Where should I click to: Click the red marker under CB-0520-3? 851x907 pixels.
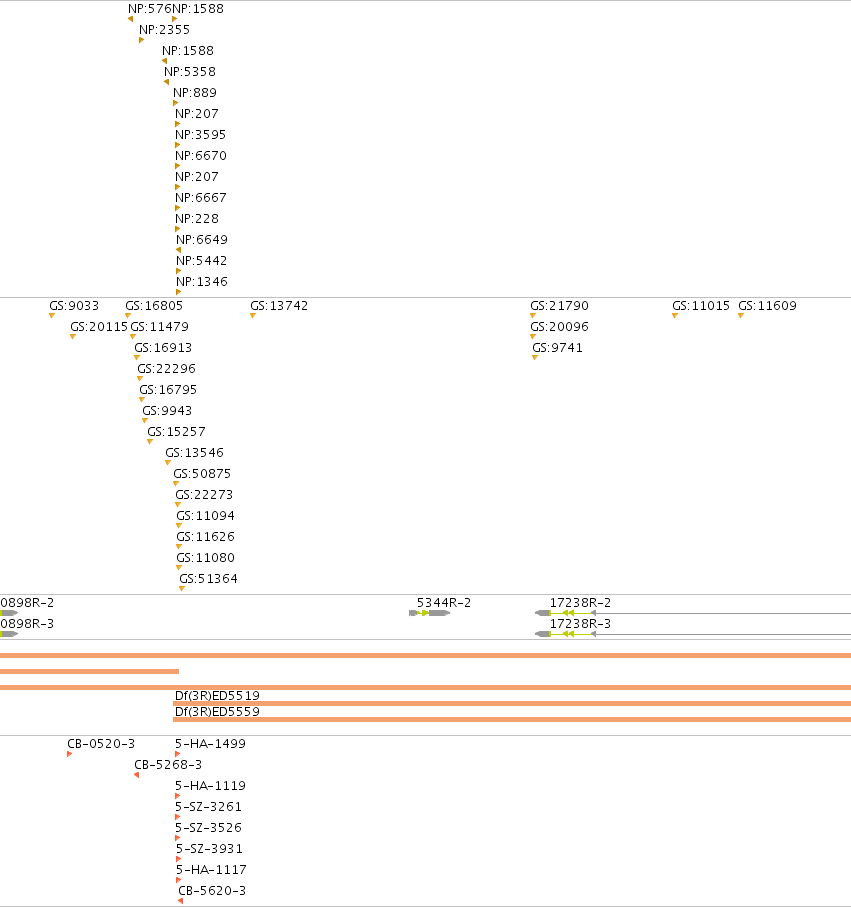69,754
